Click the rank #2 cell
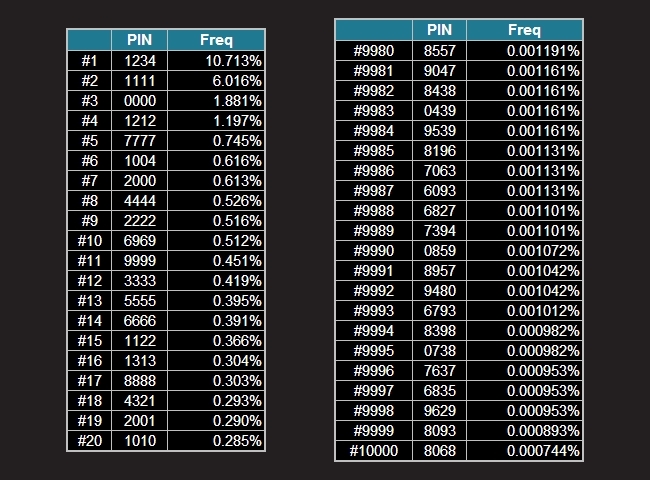The image size is (650, 480). [x=89, y=81]
